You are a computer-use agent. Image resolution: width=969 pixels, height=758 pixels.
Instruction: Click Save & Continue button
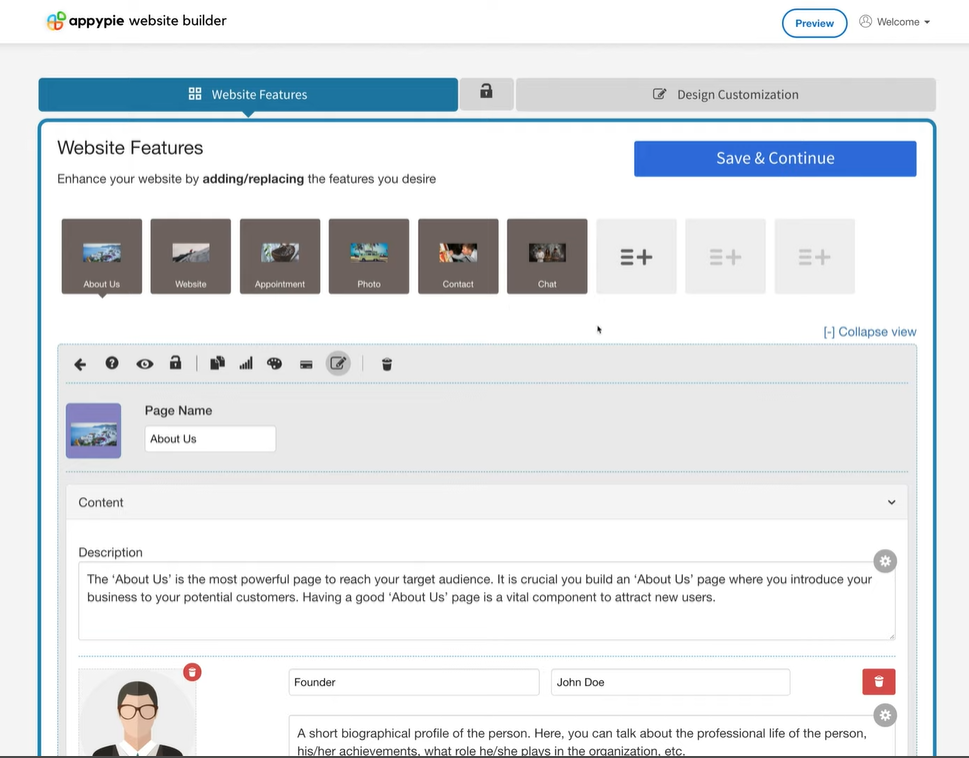(775, 159)
